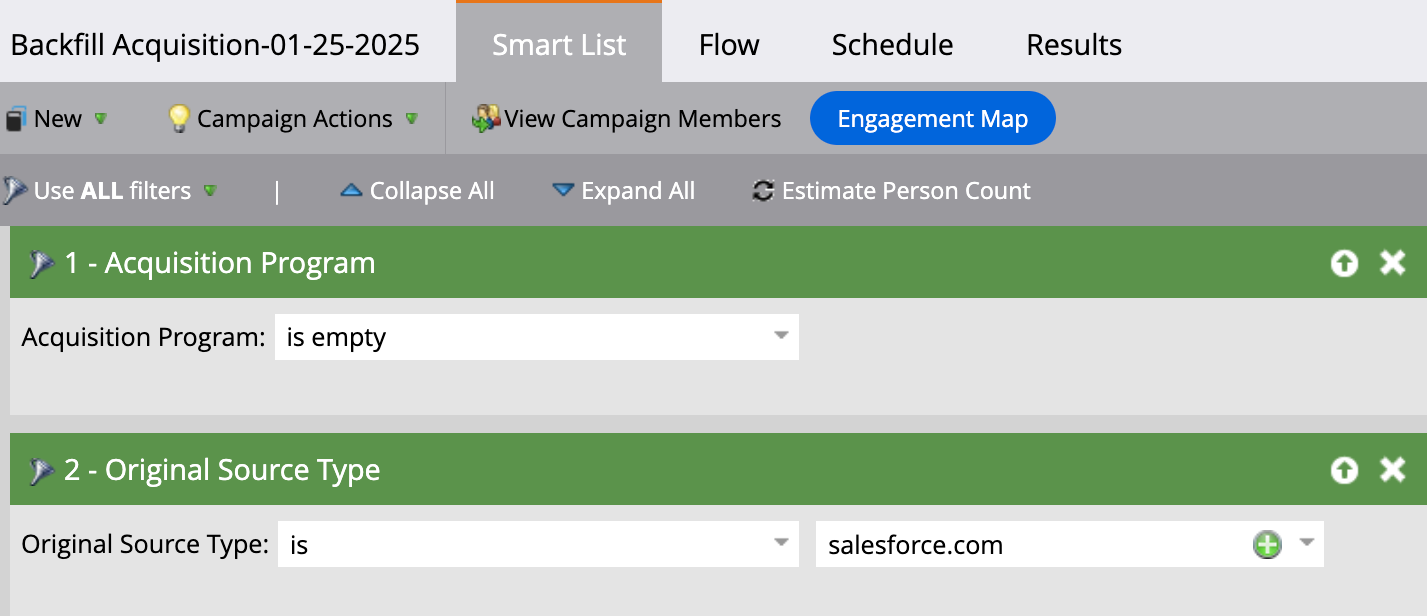Open the Original Source Type operator dropdown

coord(781,544)
